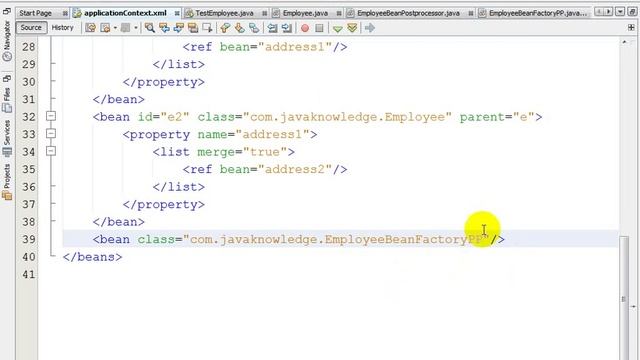Click Next Bookmark icon
Screen dimensions: 640x360
[240, 28]
